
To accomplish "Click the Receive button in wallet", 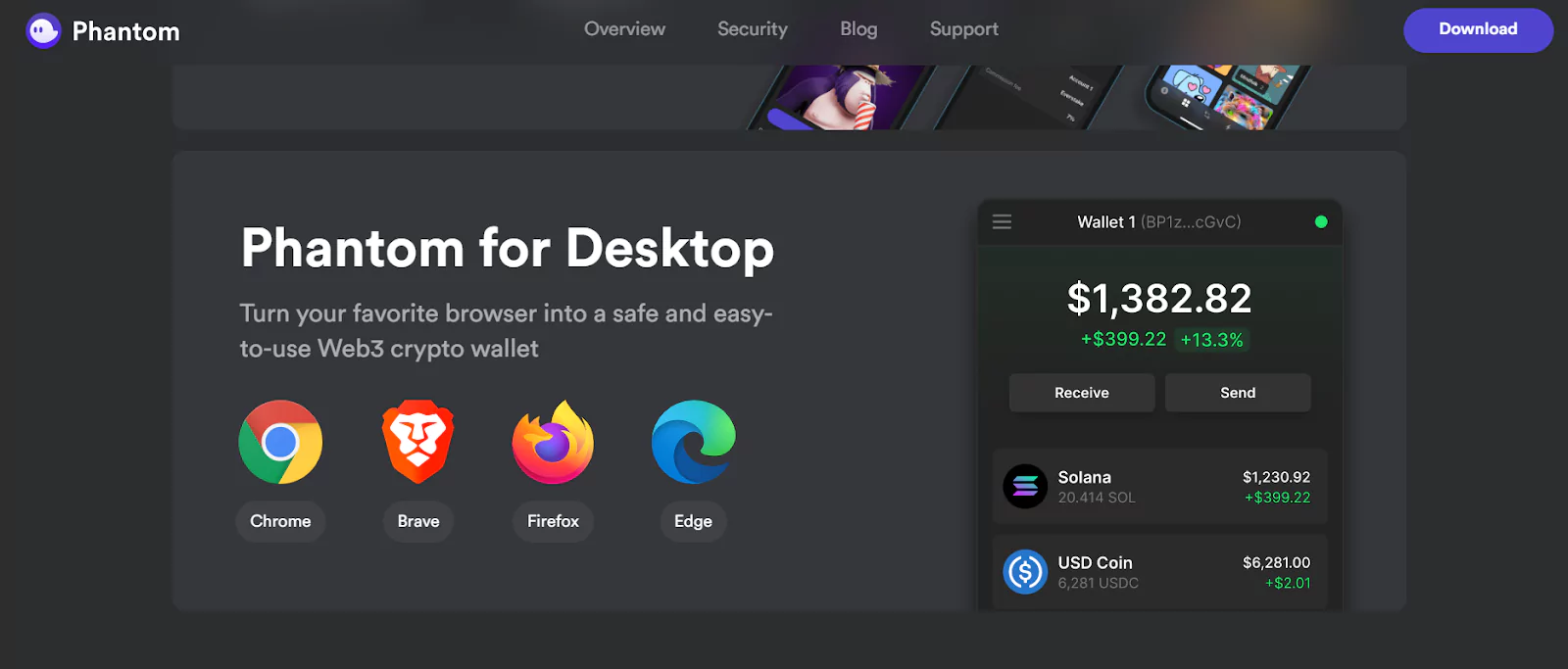I will (1082, 393).
